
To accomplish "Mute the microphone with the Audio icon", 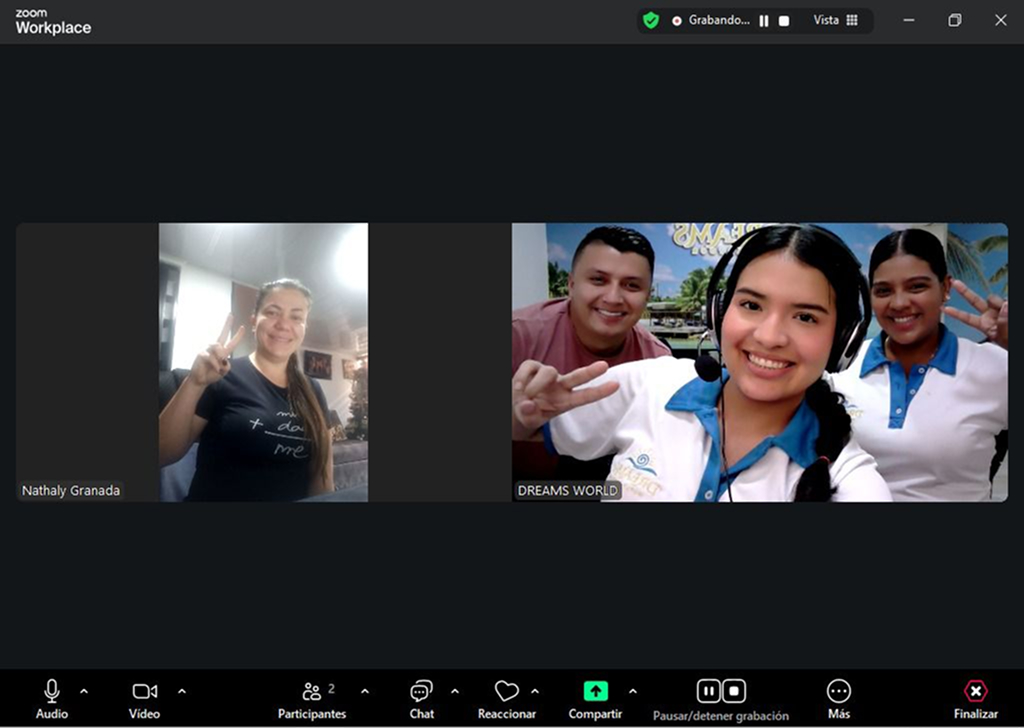I will click(52, 691).
